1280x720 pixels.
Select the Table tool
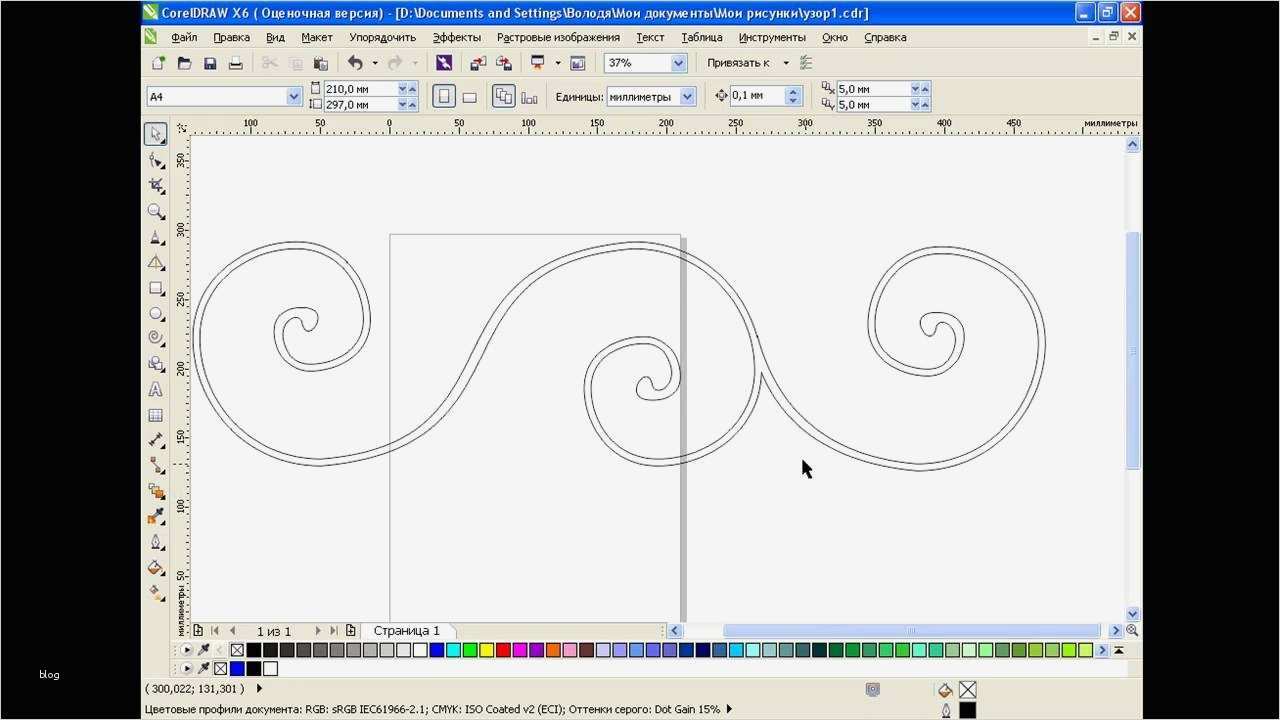point(156,415)
